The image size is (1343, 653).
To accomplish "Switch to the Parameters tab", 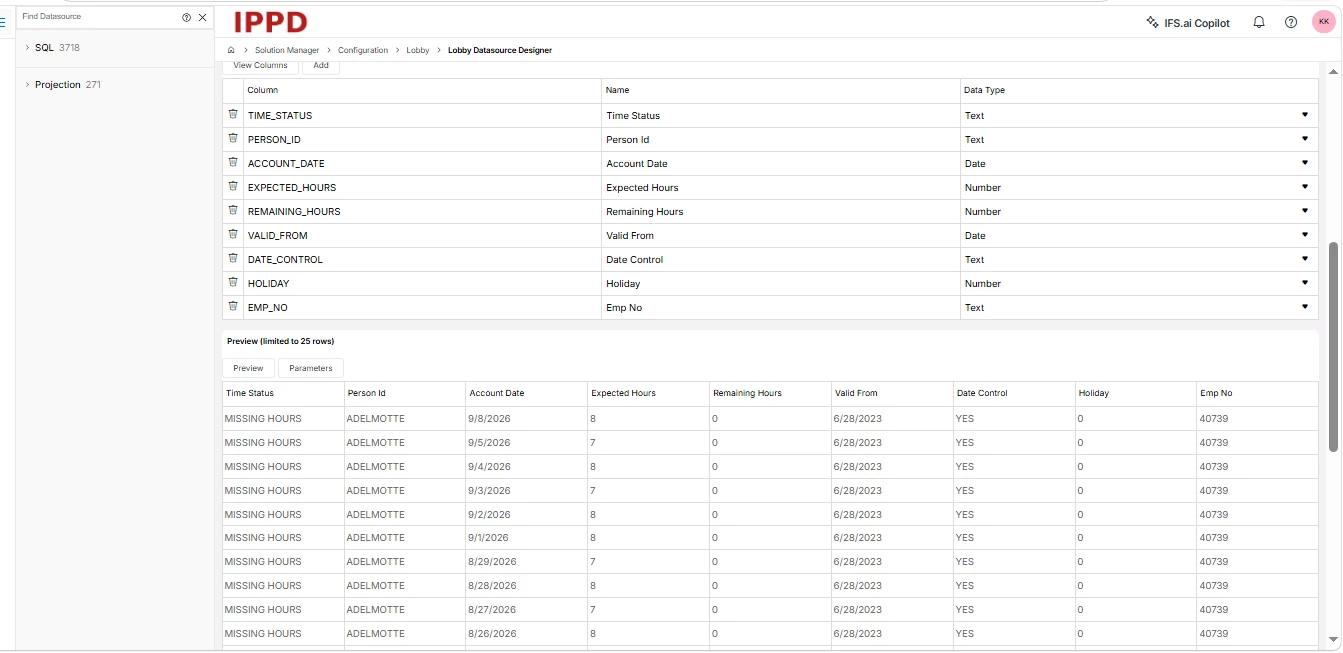I will click(x=311, y=368).
